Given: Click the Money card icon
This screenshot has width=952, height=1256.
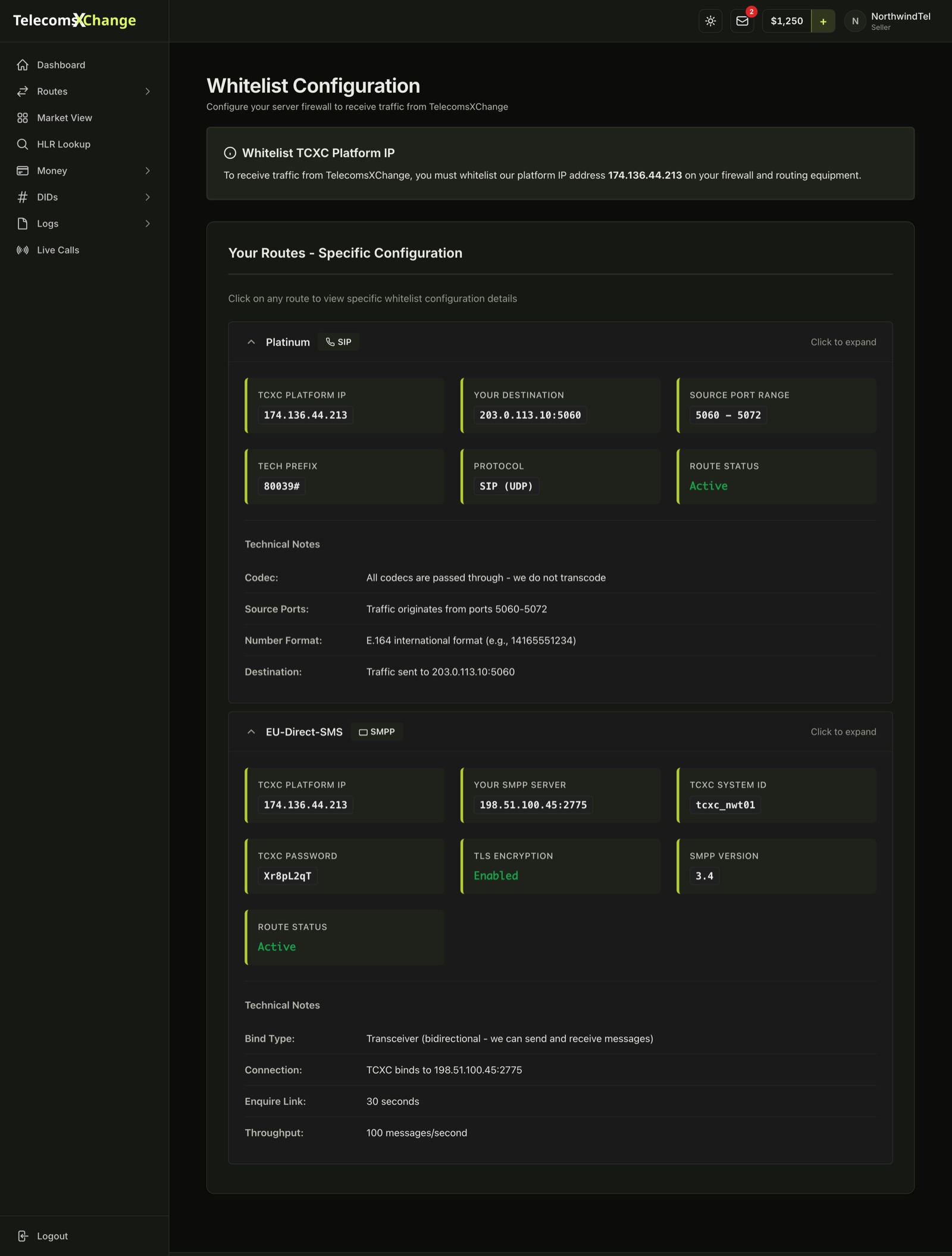Looking at the screenshot, I should (23, 171).
